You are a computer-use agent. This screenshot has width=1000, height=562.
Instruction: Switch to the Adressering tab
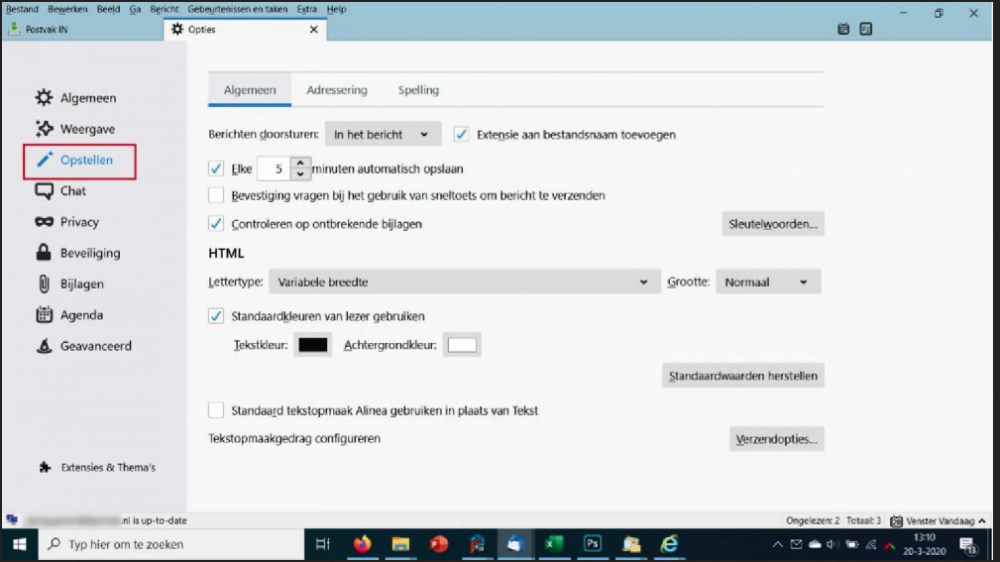coord(337,90)
